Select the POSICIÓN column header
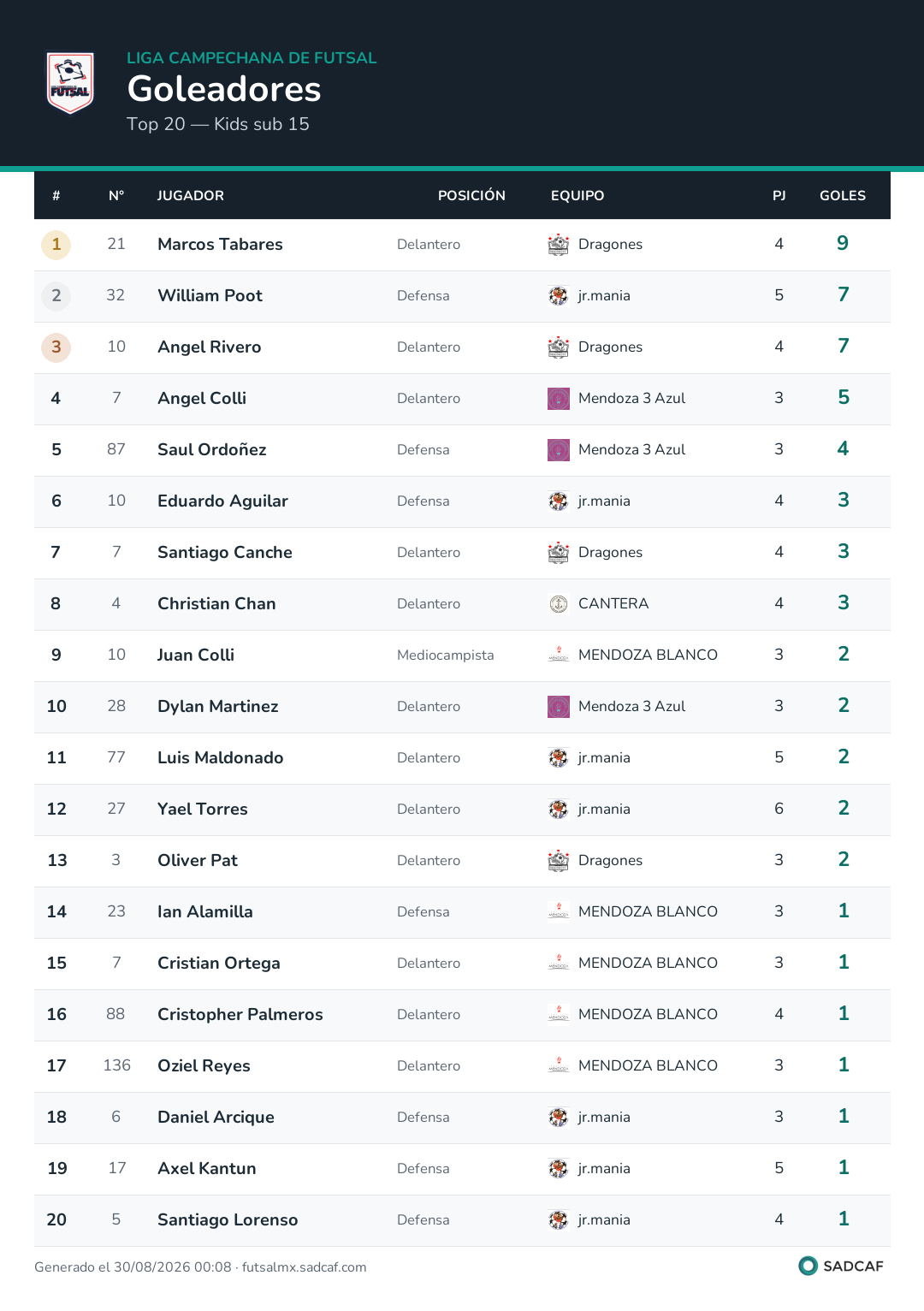The image size is (924, 1311). tap(471, 196)
